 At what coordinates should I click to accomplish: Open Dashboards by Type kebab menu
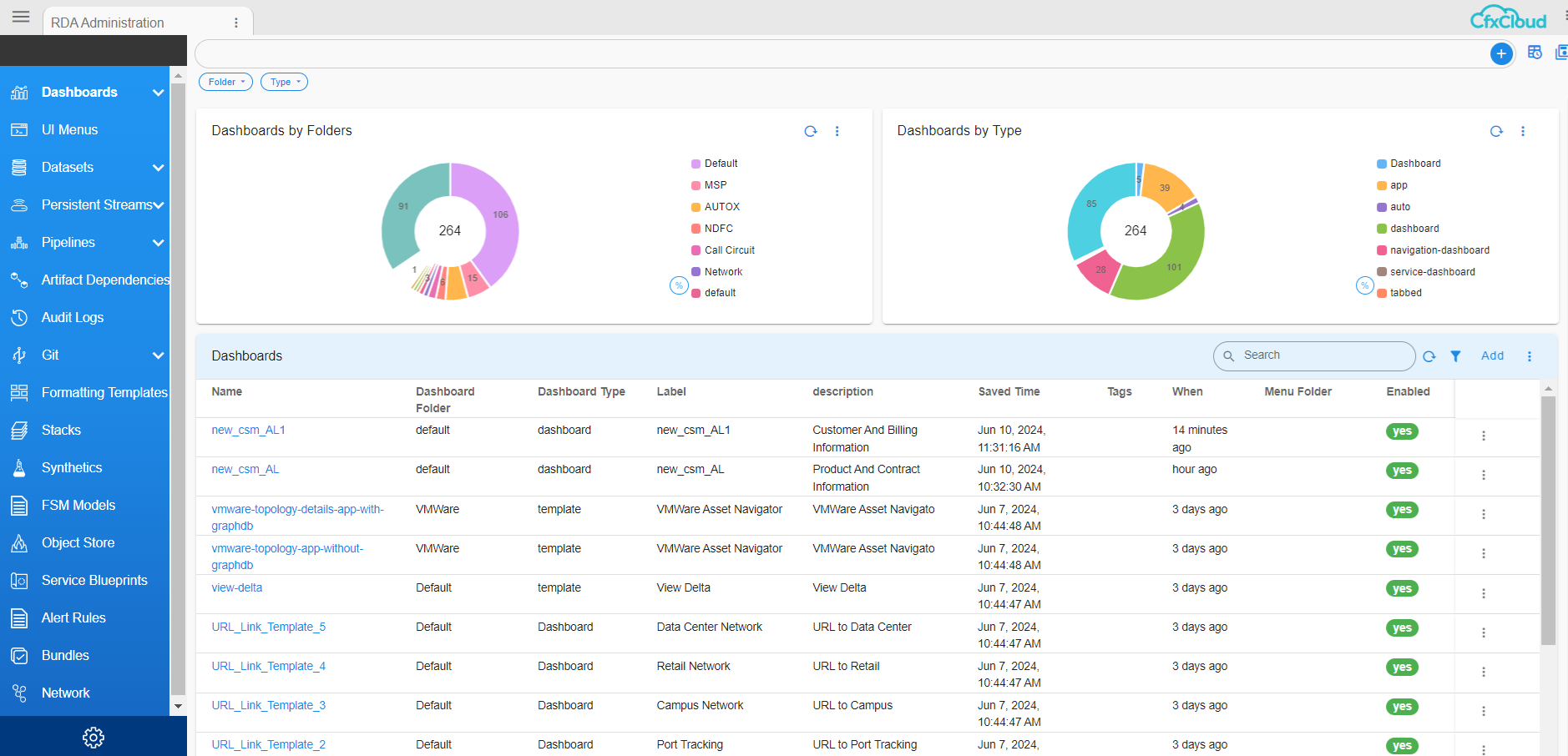click(1522, 131)
